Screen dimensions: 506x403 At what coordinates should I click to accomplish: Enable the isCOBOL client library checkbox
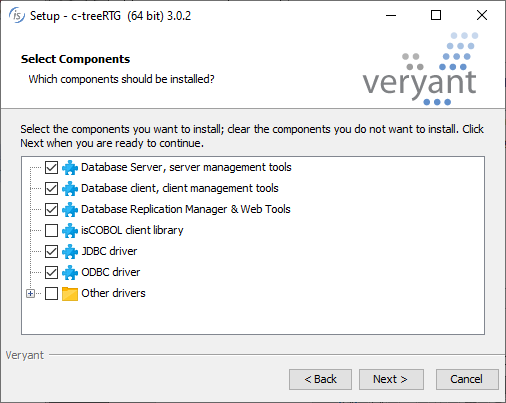51,230
